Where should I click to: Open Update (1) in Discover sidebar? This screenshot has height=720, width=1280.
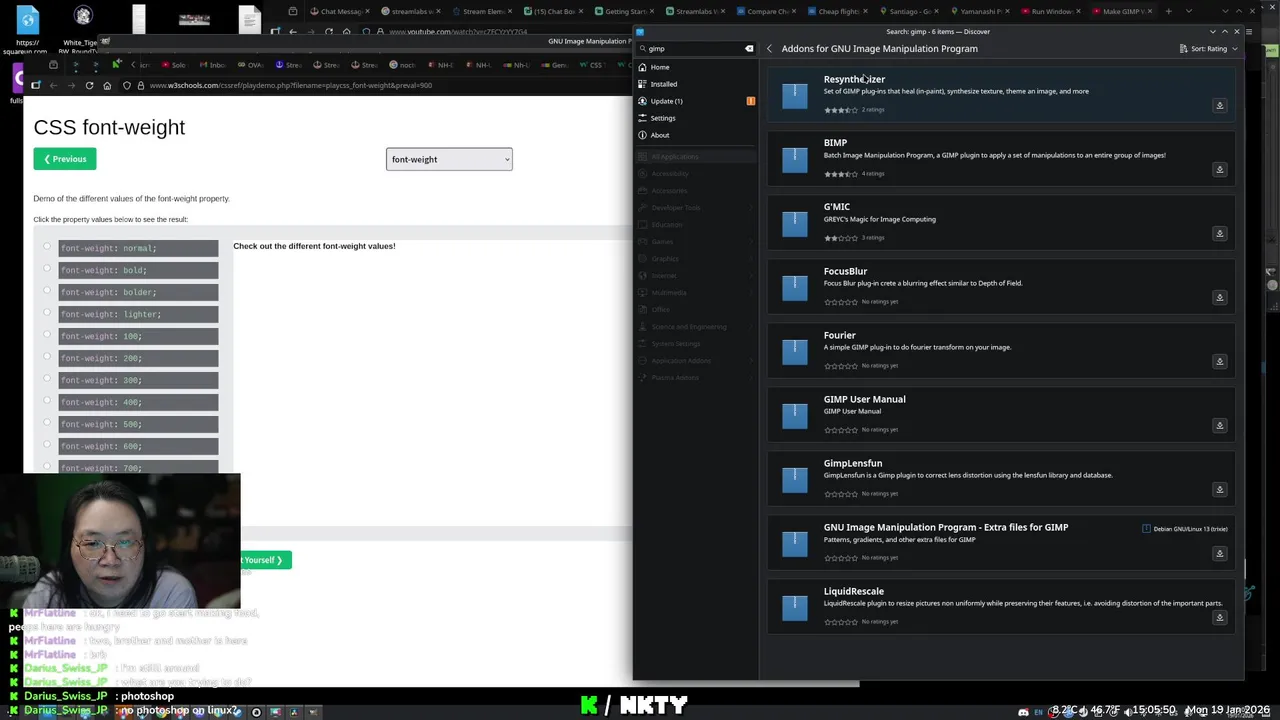[x=696, y=101]
